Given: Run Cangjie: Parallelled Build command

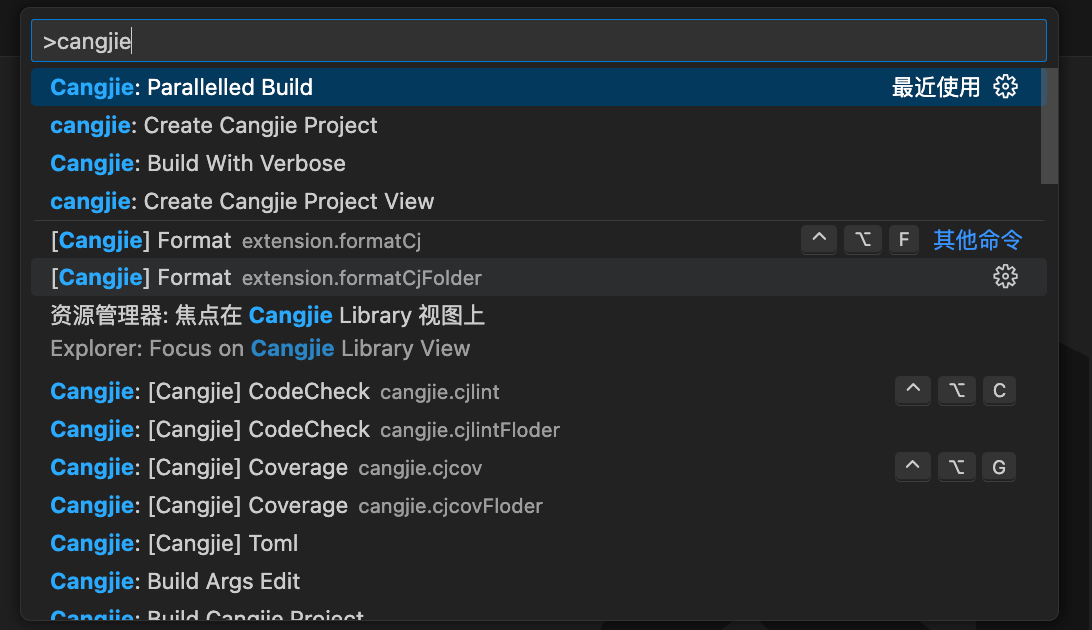Looking at the screenshot, I should [538, 87].
